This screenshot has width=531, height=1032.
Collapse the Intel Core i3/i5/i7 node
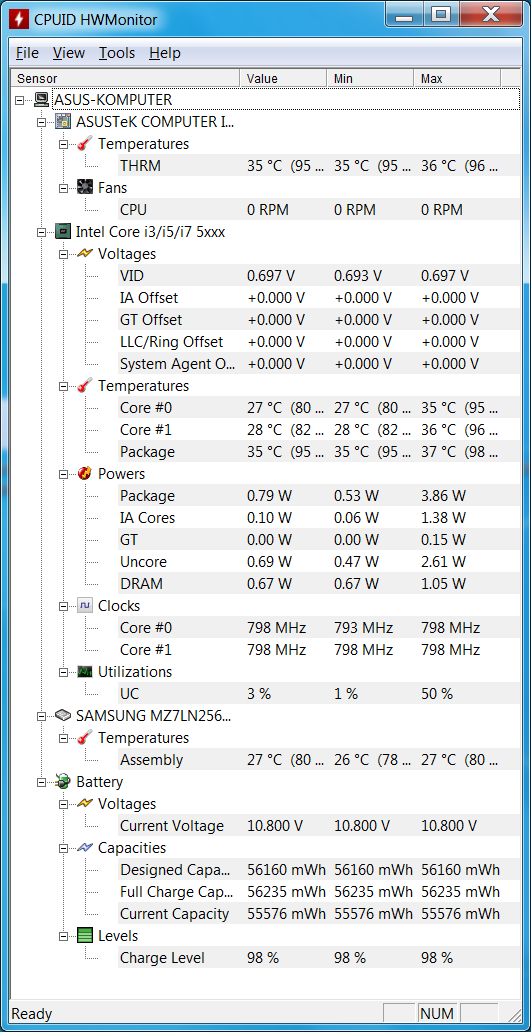tap(41, 232)
